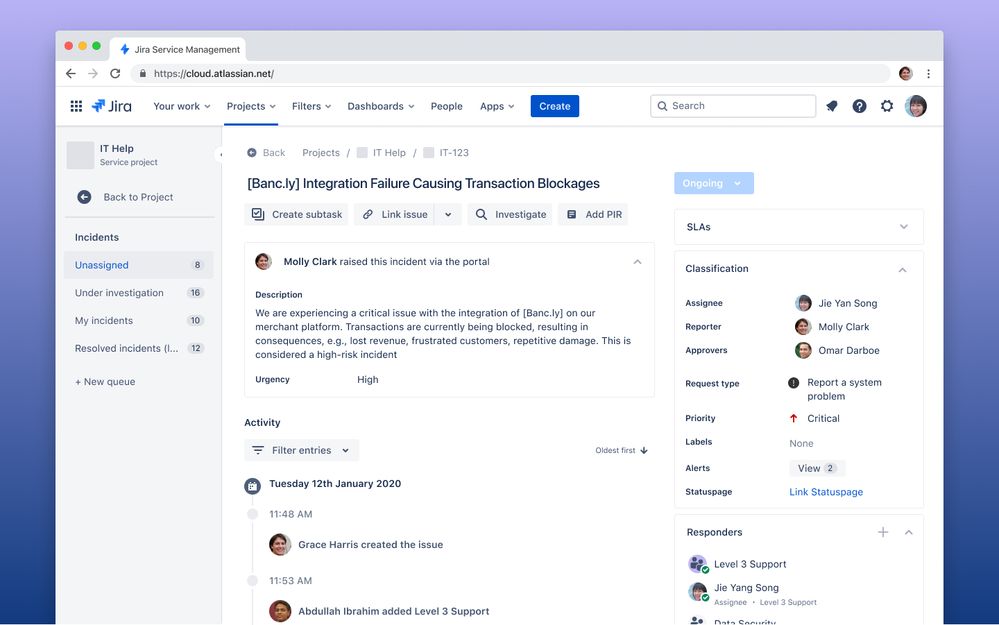999x625 pixels.
Task: Click the Add PIR document icon
Action: (571, 215)
